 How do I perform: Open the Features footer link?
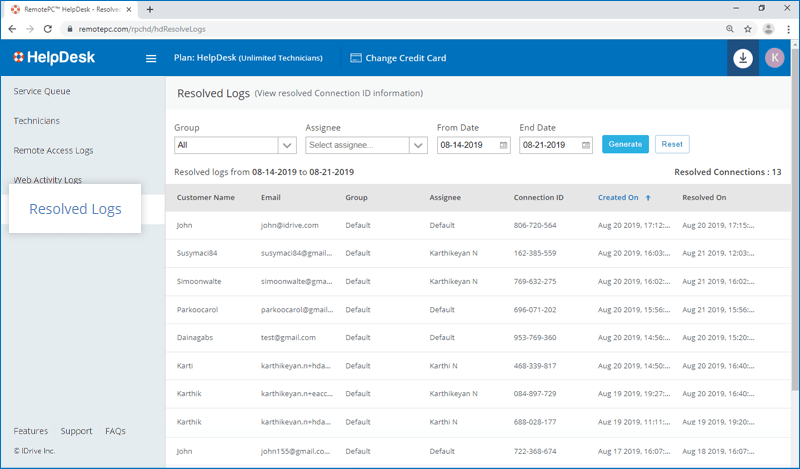pyautogui.click(x=31, y=431)
